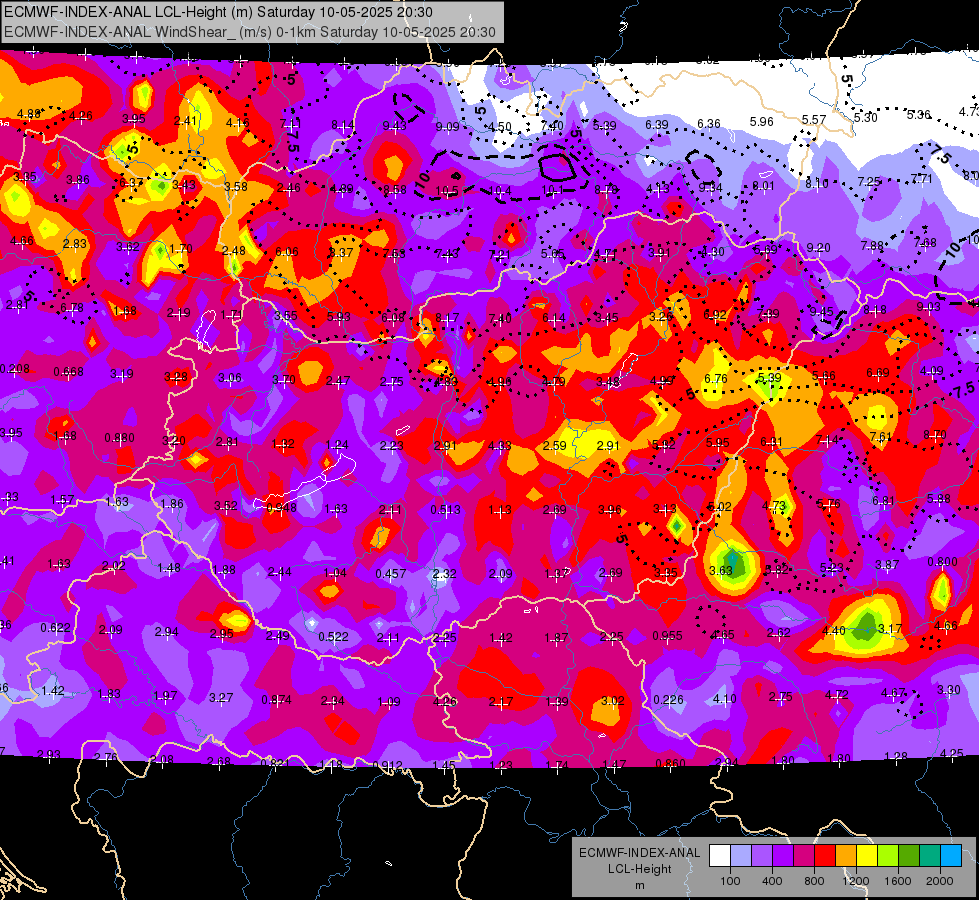Image resolution: width=979 pixels, height=900 pixels.
Task: Click the wind shear value 0.513
Action: point(445,510)
